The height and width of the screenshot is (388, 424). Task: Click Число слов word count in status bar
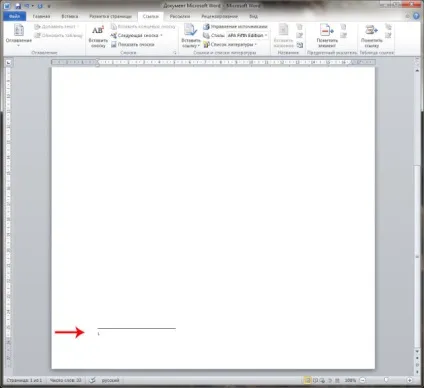point(66,380)
